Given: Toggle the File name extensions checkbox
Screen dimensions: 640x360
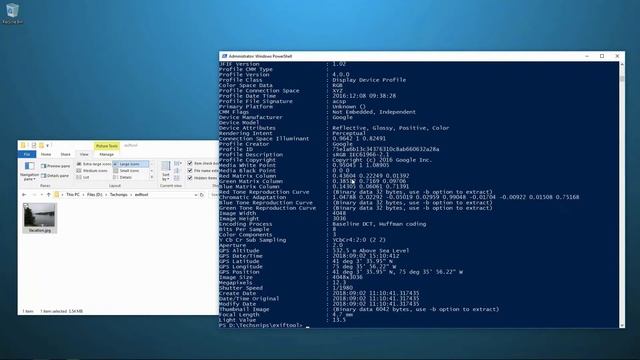Looking at the screenshot, I should pos(190,171).
